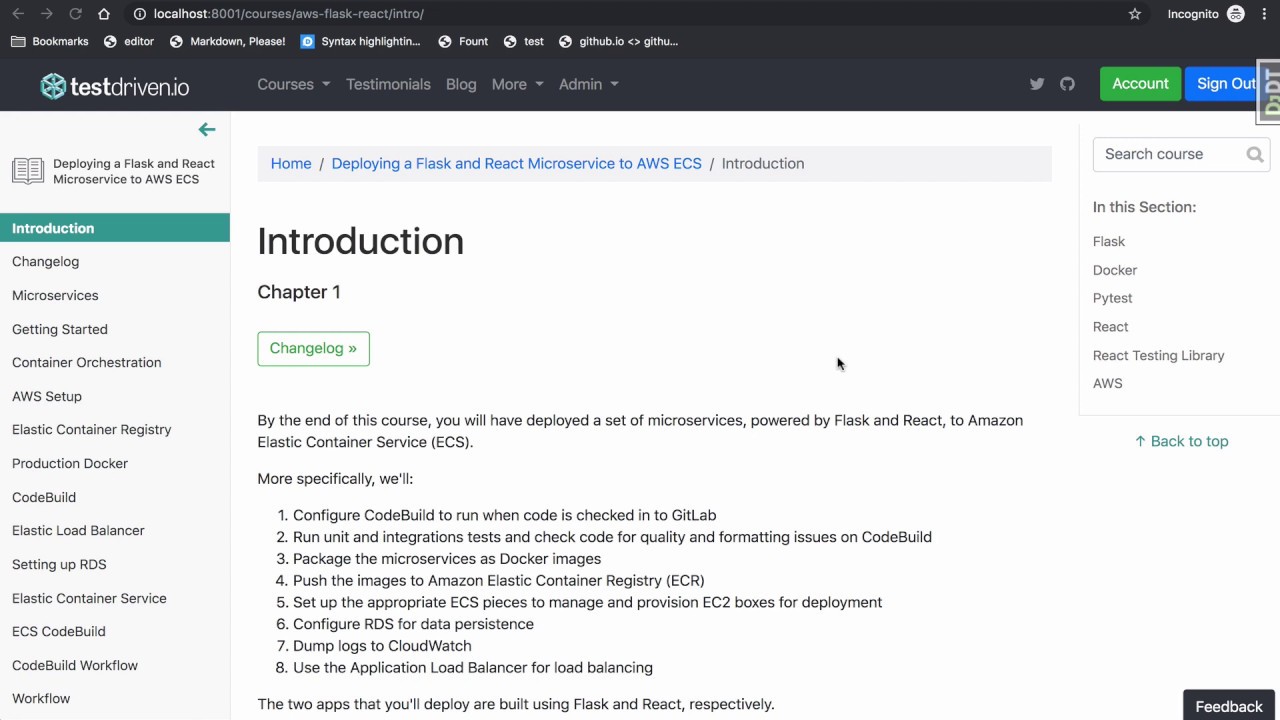This screenshot has width=1280, height=720.
Task: Open Elastic Container Registry chapter
Action: [x=92, y=429]
